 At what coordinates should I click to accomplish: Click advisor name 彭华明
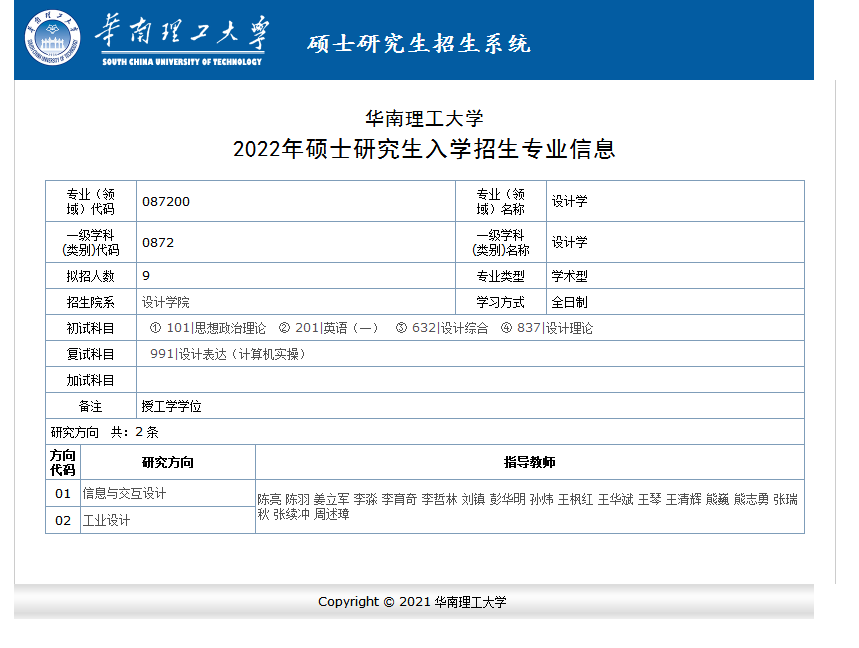point(508,500)
